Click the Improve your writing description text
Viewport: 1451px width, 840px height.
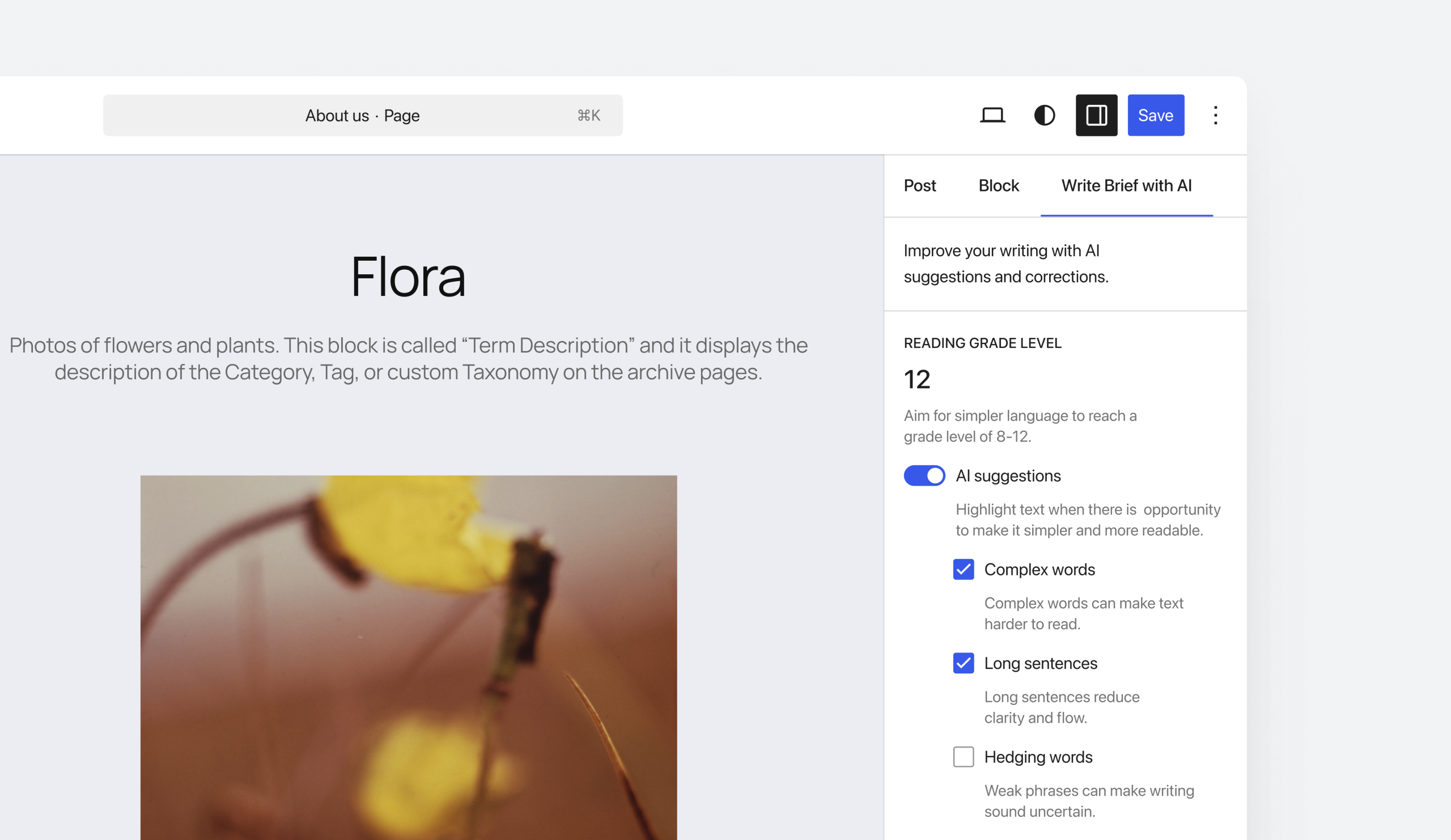coord(1005,264)
